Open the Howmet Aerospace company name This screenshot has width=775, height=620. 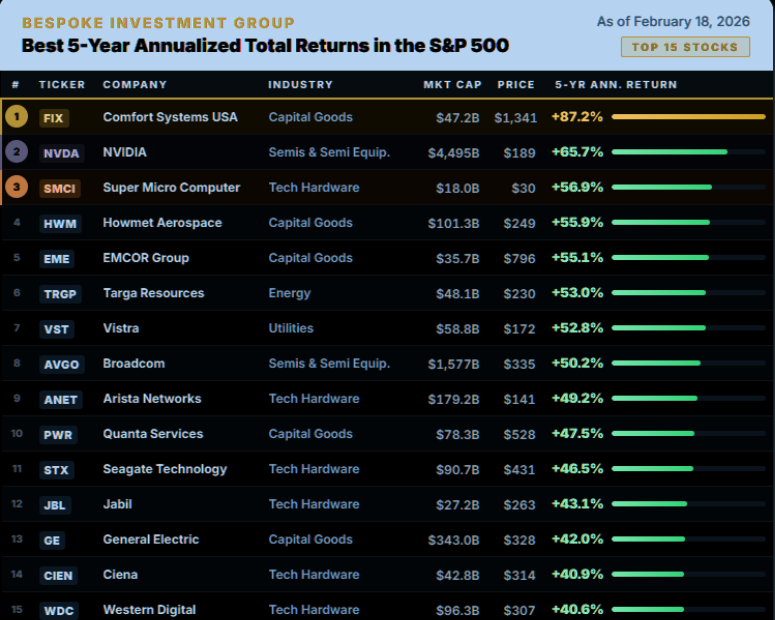[x=162, y=223]
